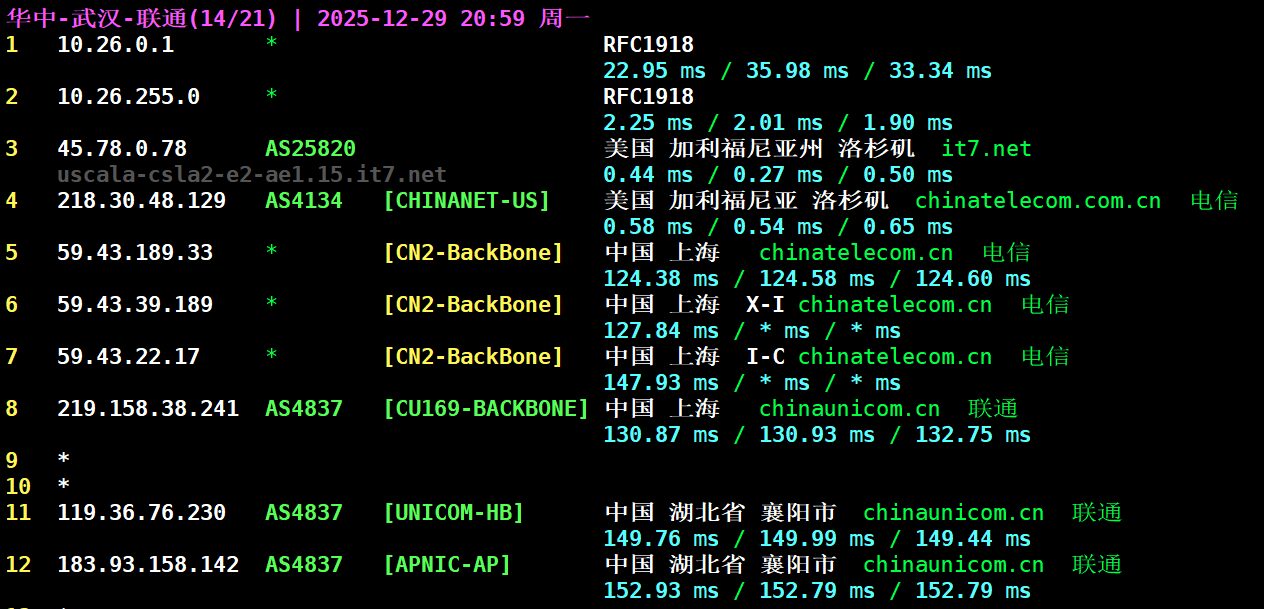
Task: Click the [CU169-BACKBONE] network label
Action: pos(486,409)
